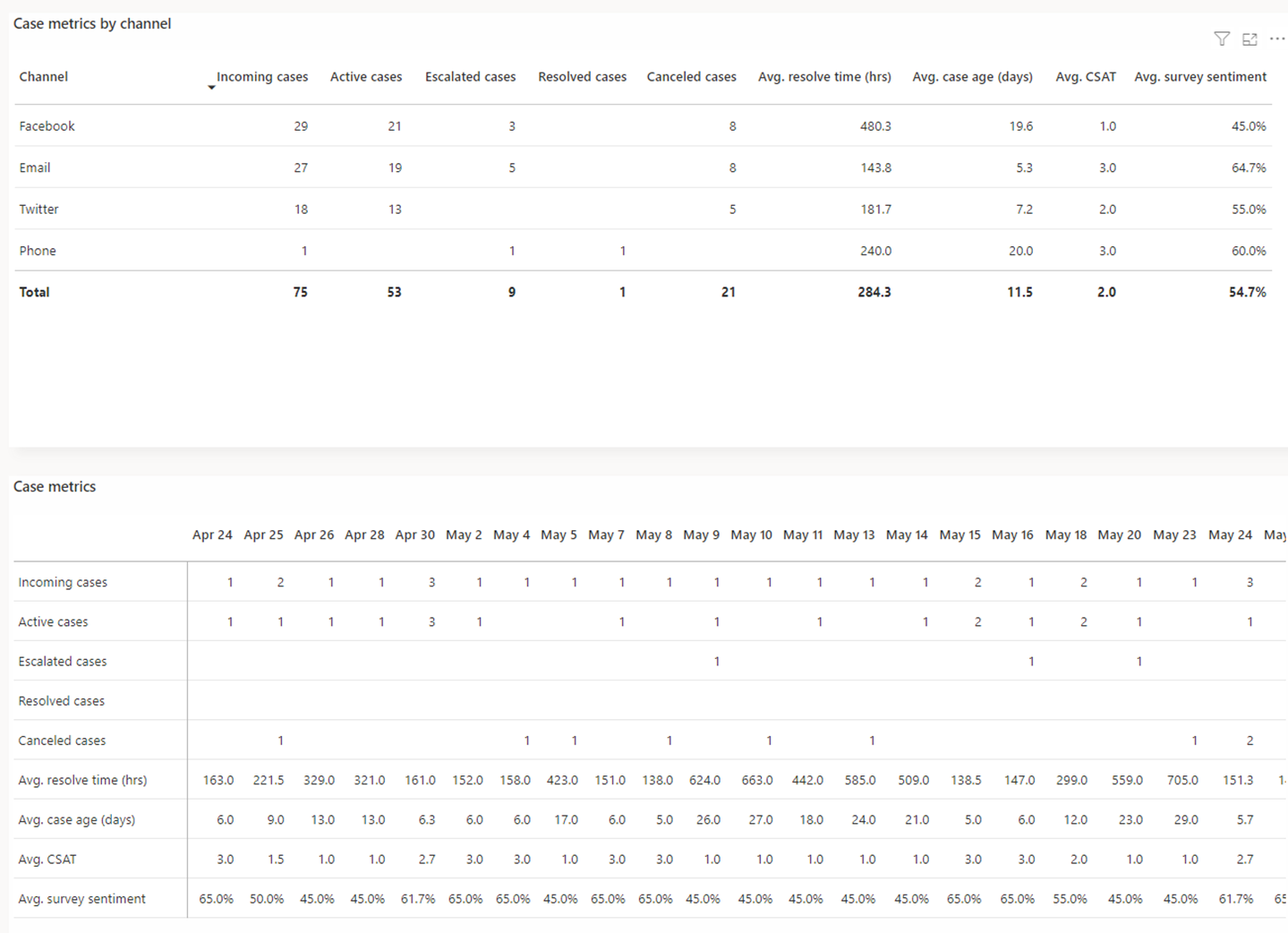Select the Facebook channel row

coord(47,125)
